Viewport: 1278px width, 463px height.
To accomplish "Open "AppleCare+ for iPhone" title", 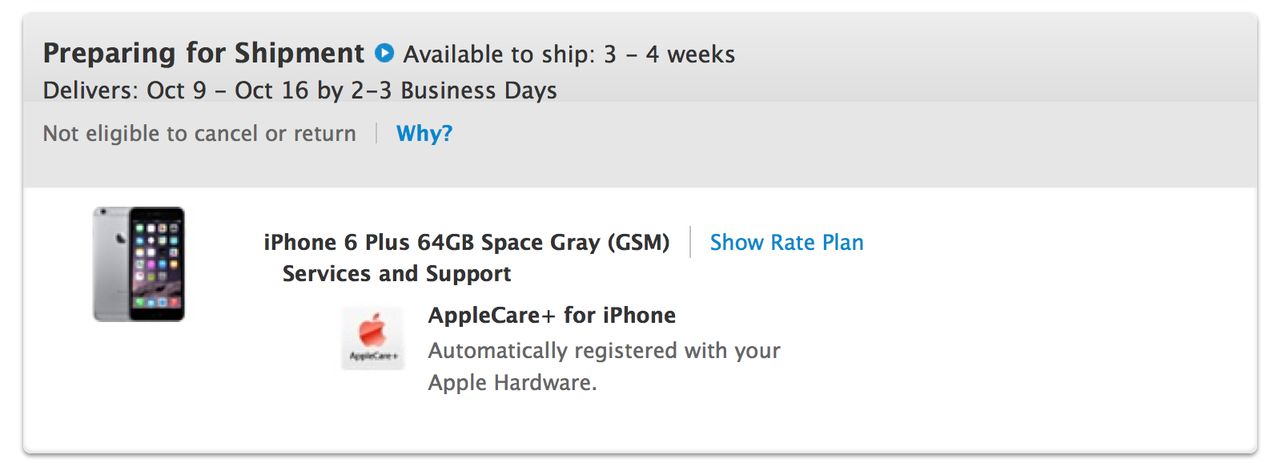I will pyautogui.click(x=551, y=316).
